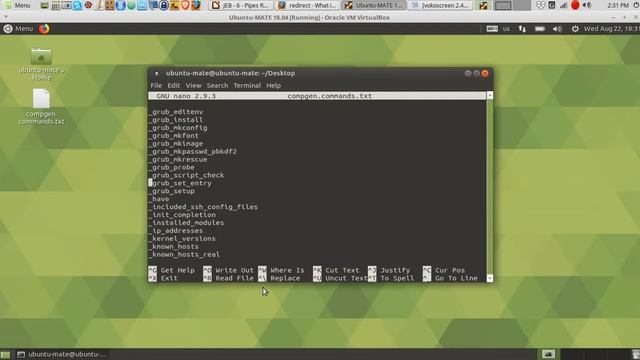Click nano's Cut Text shortcut label
This screenshot has width=640, height=360.
tap(342, 270)
